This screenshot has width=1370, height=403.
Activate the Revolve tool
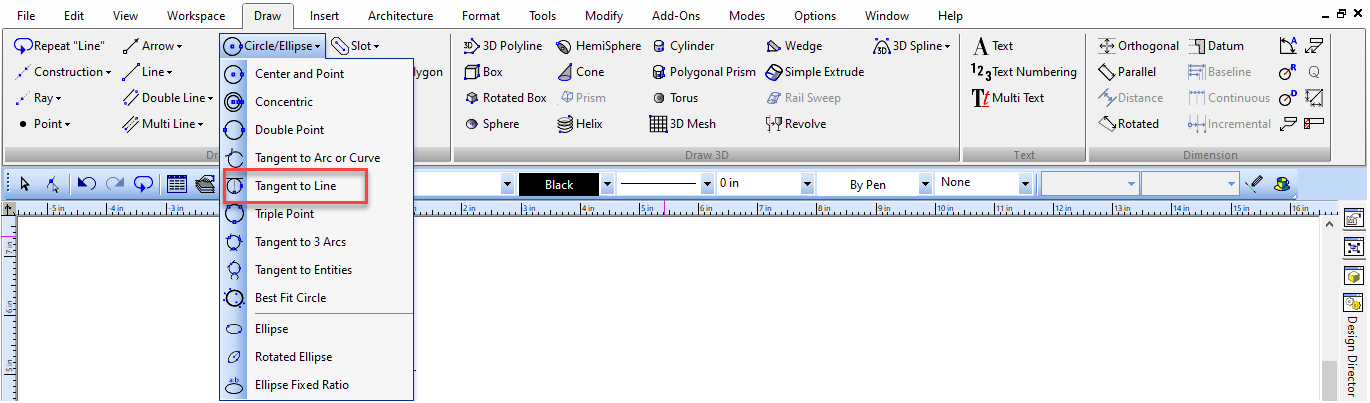796,124
